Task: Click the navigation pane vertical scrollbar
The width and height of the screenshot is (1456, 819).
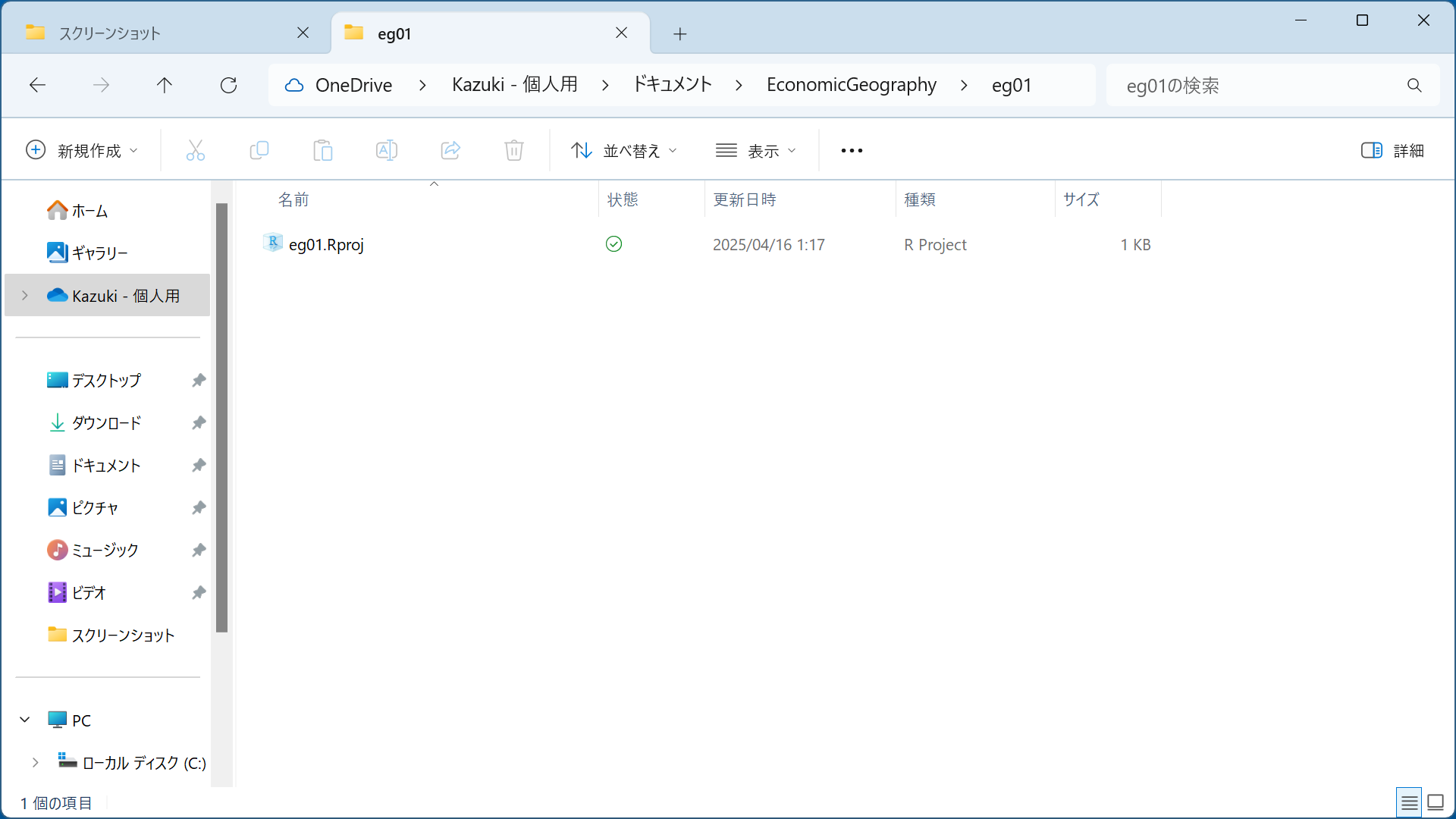Action: point(221,417)
